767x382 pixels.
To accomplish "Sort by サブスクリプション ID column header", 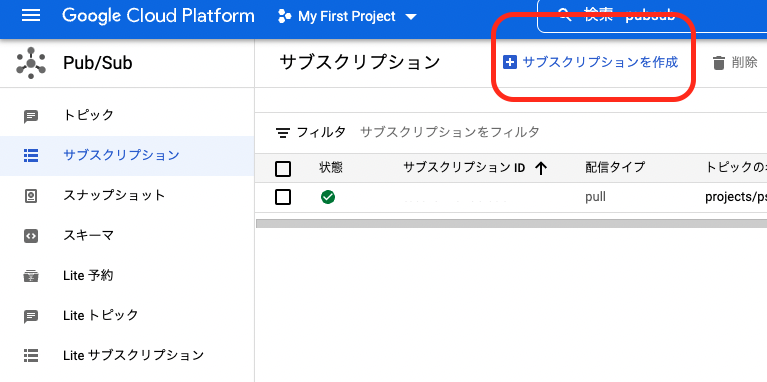I will [x=464, y=168].
